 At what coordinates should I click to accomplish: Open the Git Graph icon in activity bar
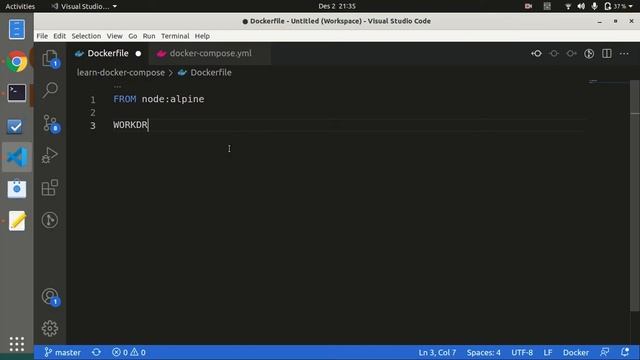click(50, 220)
